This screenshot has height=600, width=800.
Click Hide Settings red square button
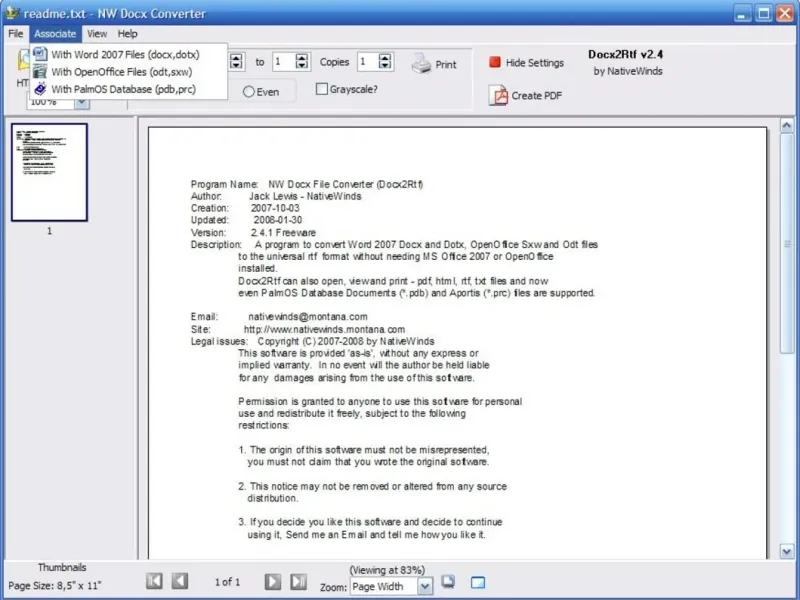(526, 63)
